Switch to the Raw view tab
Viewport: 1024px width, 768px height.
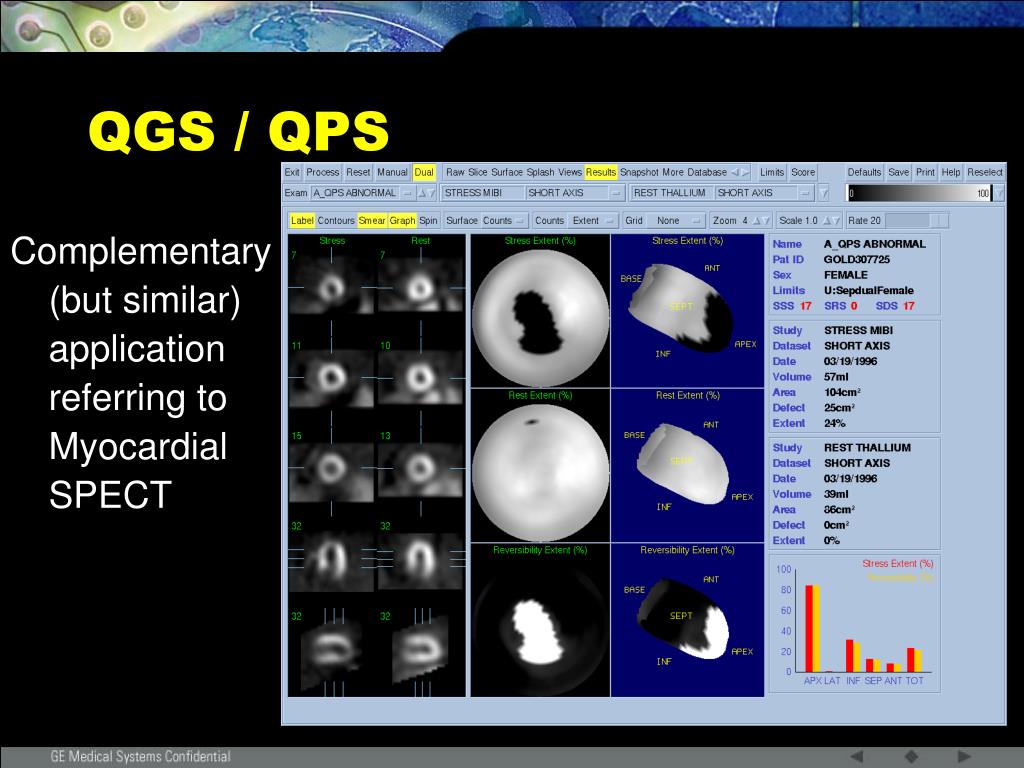point(455,172)
